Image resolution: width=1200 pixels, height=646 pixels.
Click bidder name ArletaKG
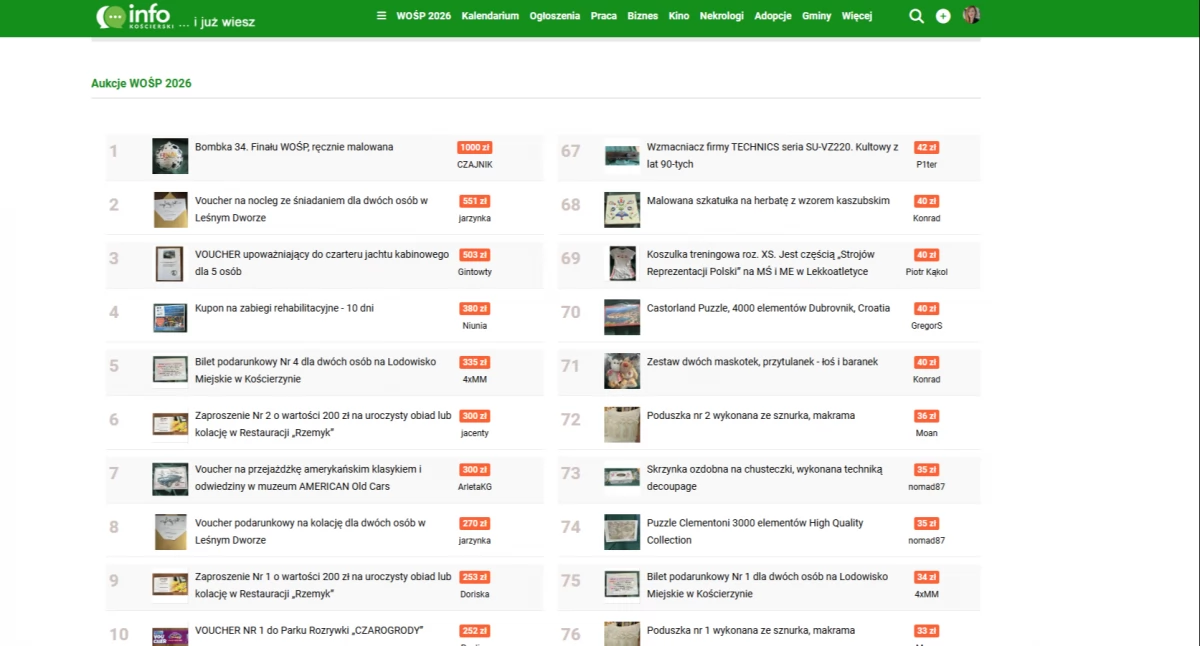[475, 487]
